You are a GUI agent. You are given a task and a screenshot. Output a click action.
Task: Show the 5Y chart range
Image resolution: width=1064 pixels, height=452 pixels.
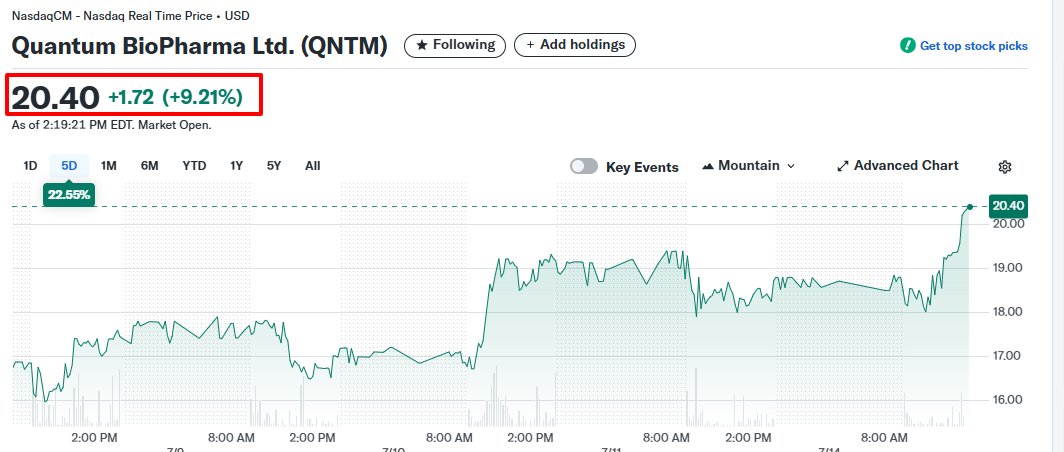[273, 166]
